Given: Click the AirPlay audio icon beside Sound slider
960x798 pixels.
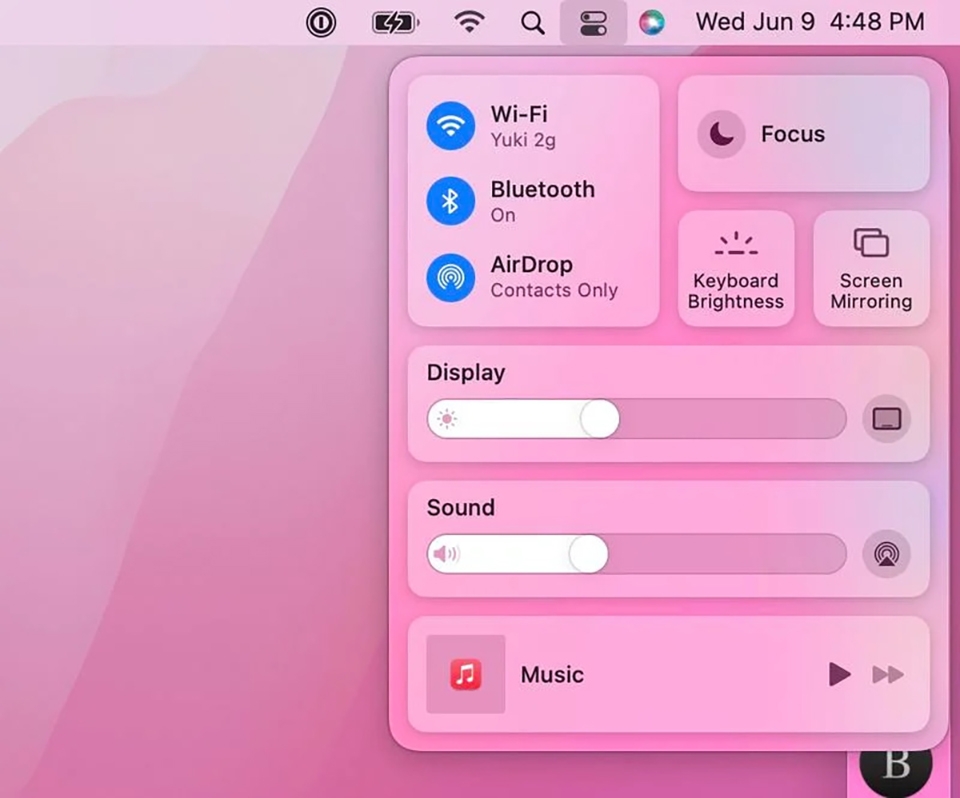Looking at the screenshot, I should pos(886,555).
